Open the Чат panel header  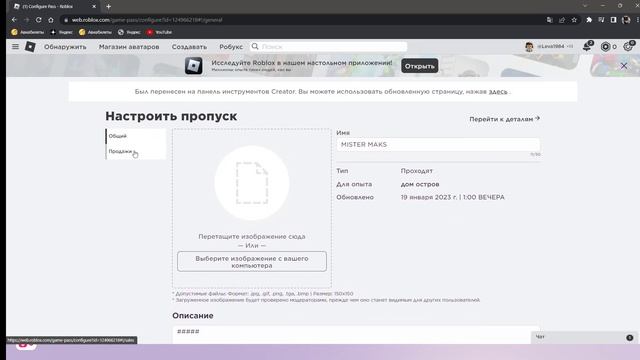tap(584, 337)
